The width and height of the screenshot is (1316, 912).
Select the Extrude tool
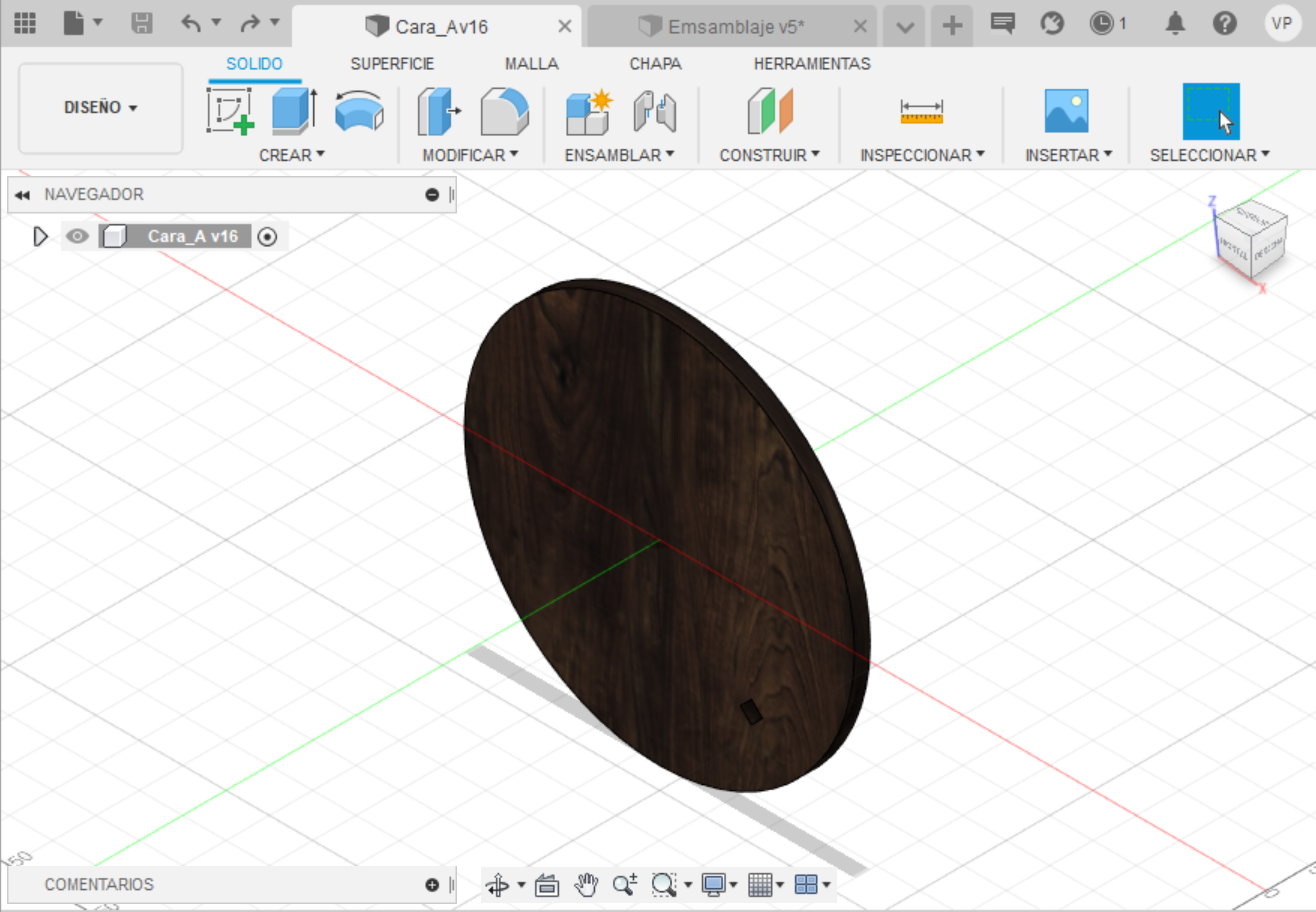click(288, 110)
